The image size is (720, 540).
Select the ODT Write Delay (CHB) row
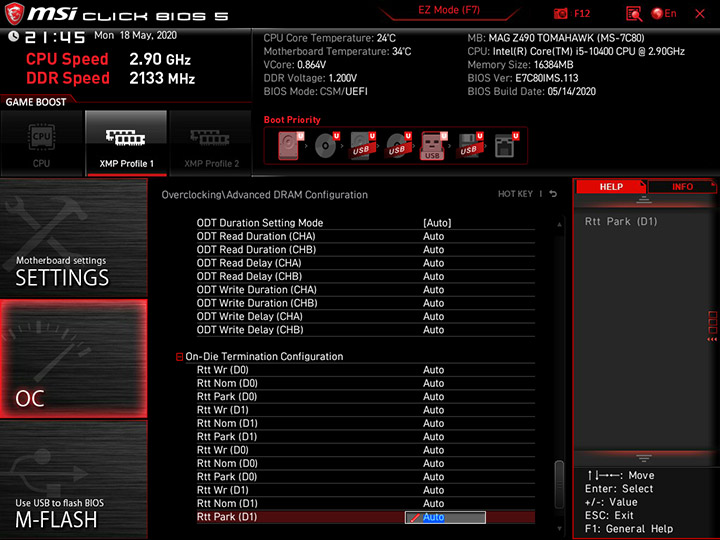pos(366,330)
